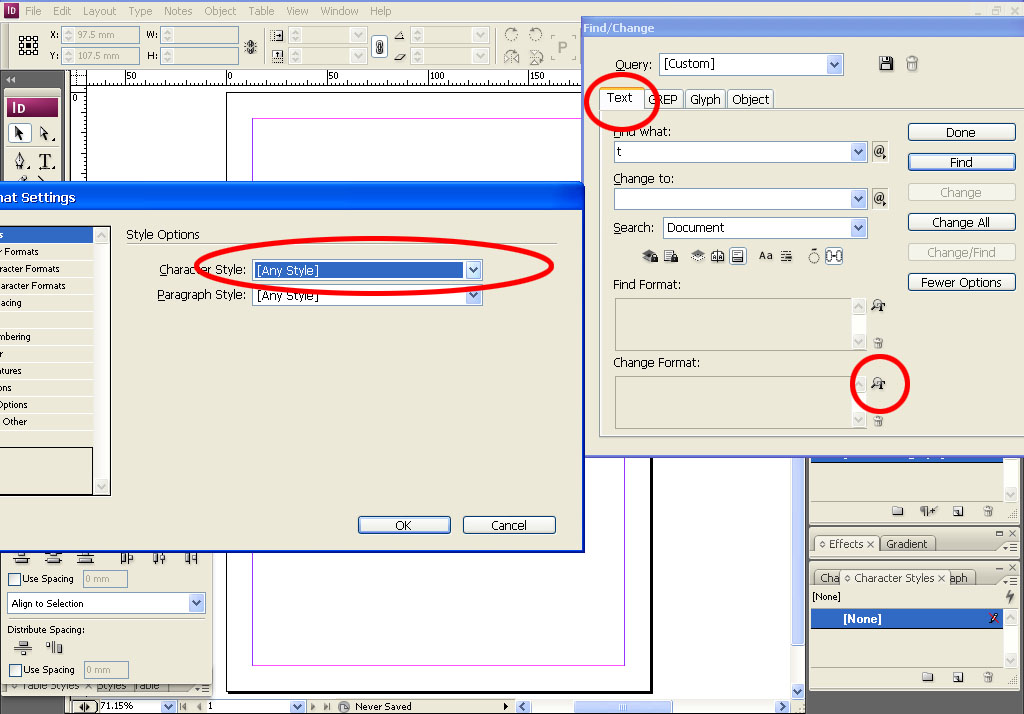The width and height of the screenshot is (1024, 714).
Task: Click Distribute Vertical Space icon
Action: (x=23, y=647)
